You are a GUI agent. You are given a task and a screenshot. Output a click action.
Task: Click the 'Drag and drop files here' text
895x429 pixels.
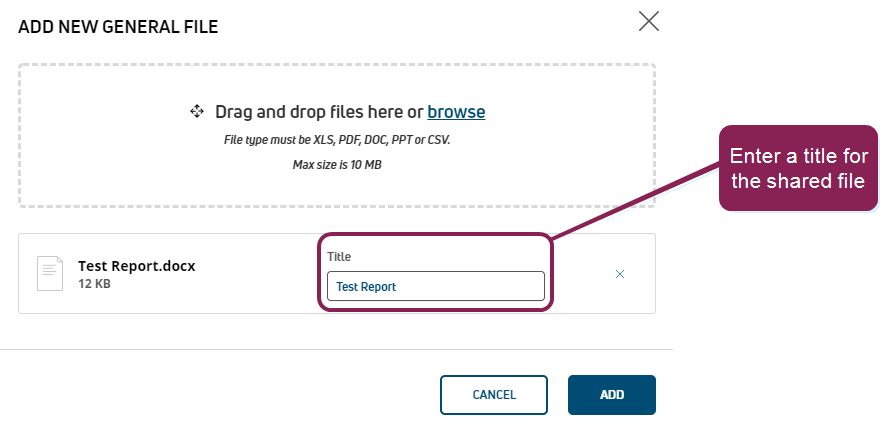point(319,112)
